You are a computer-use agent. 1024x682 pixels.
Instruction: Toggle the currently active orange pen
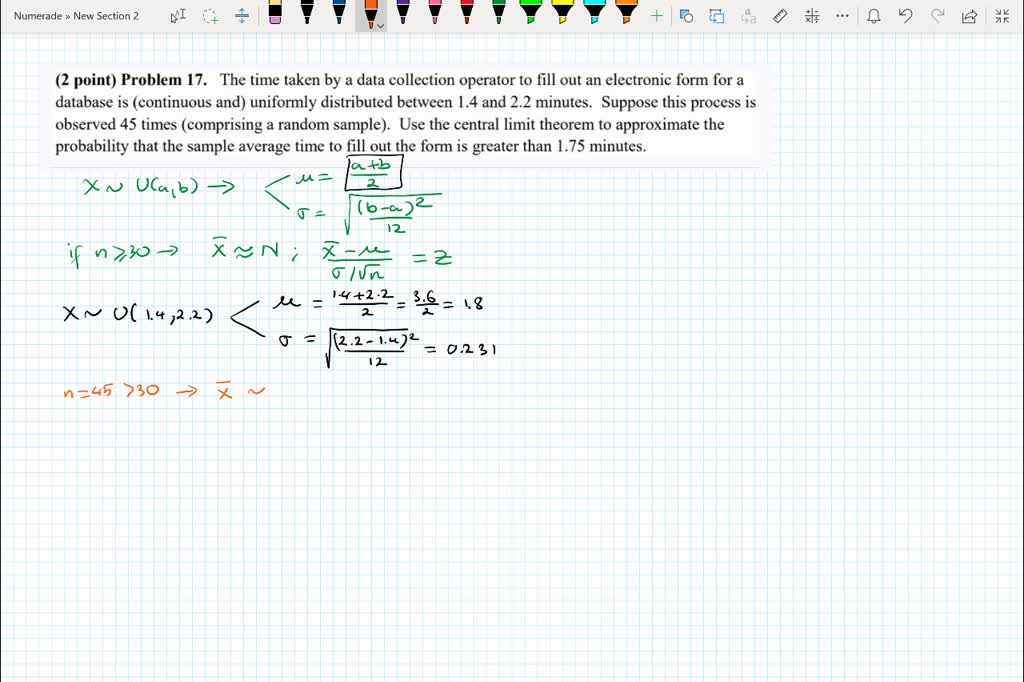point(372,14)
